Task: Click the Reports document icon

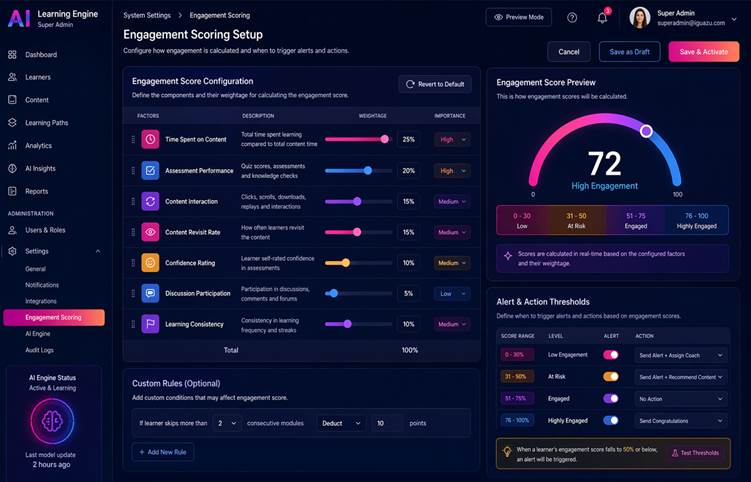Action: (x=12, y=191)
